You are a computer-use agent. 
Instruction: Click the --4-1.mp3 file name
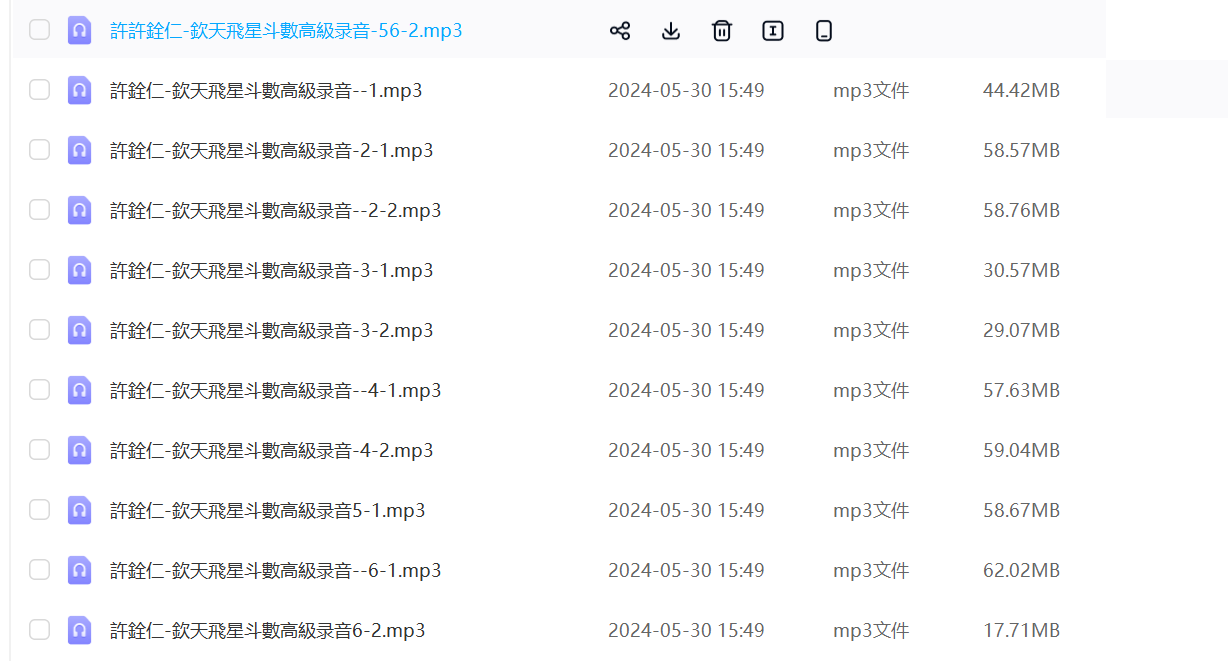click(x=275, y=391)
